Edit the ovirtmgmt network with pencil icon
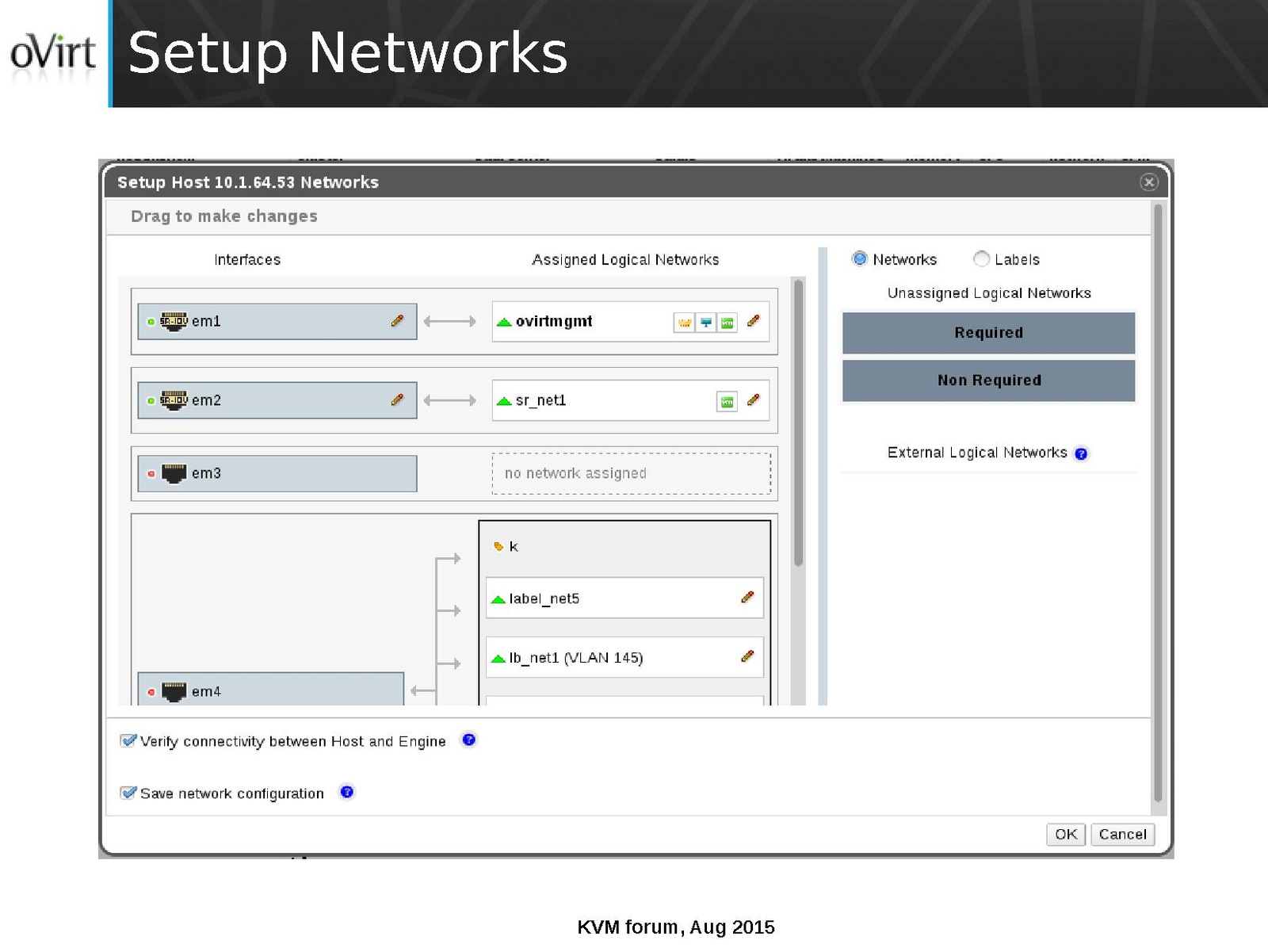 pyautogui.click(x=753, y=321)
